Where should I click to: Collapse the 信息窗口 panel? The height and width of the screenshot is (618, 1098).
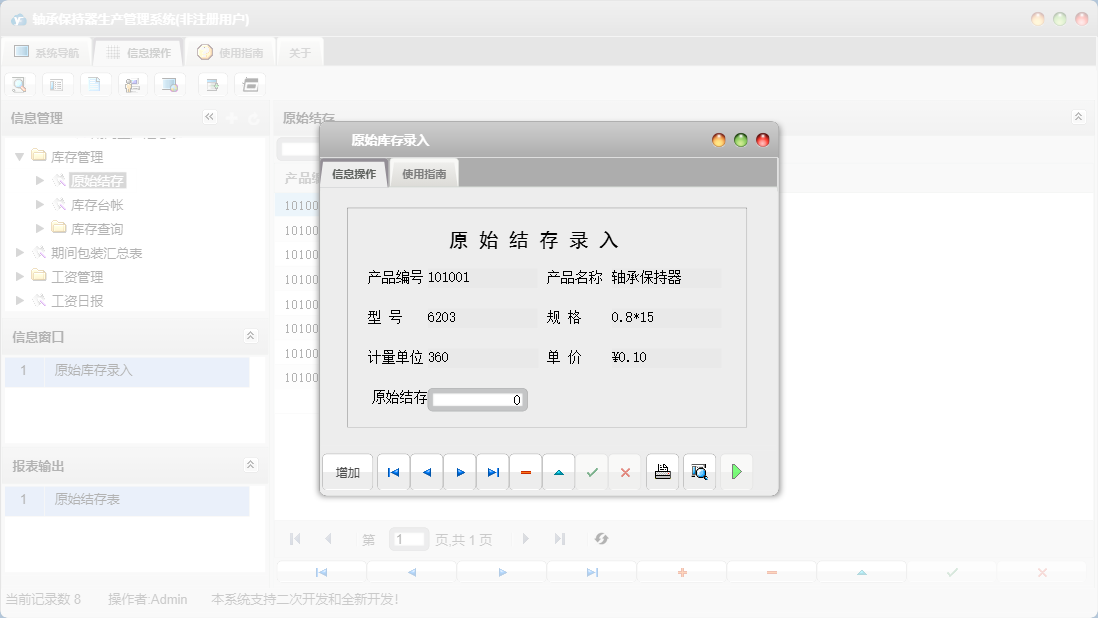pos(251,336)
